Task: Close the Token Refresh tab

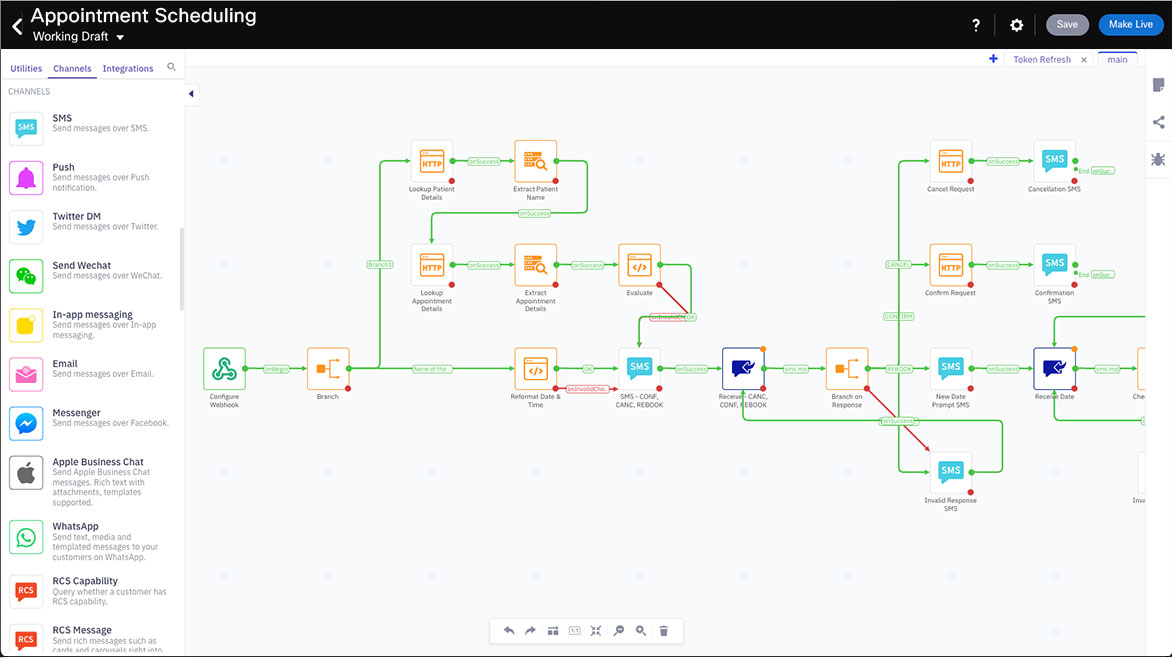Action: (x=1084, y=60)
